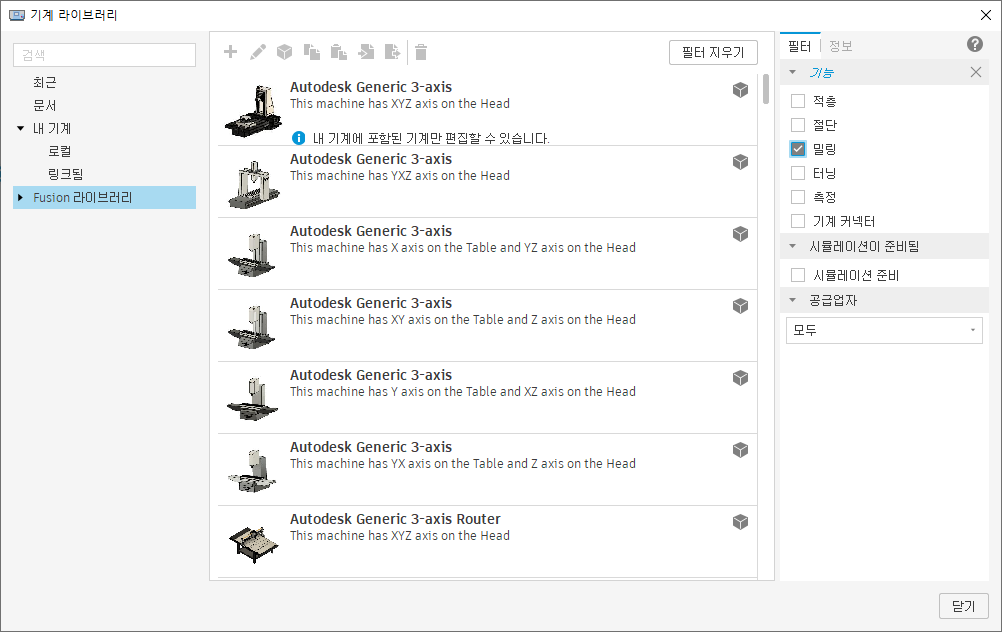Collapse the 기능 filter section
The height and width of the screenshot is (632, 1002).
pos(793,72)
